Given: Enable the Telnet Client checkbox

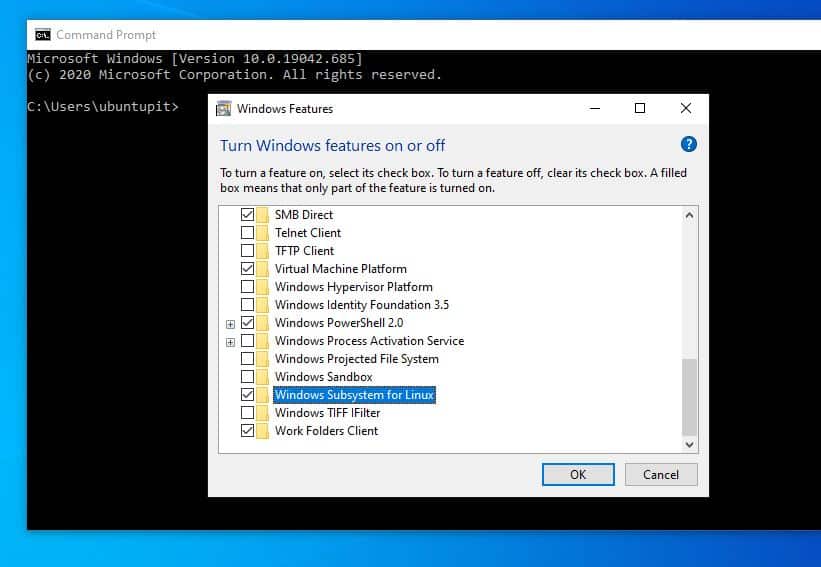Looking at the screenshot, I should 247,233.
